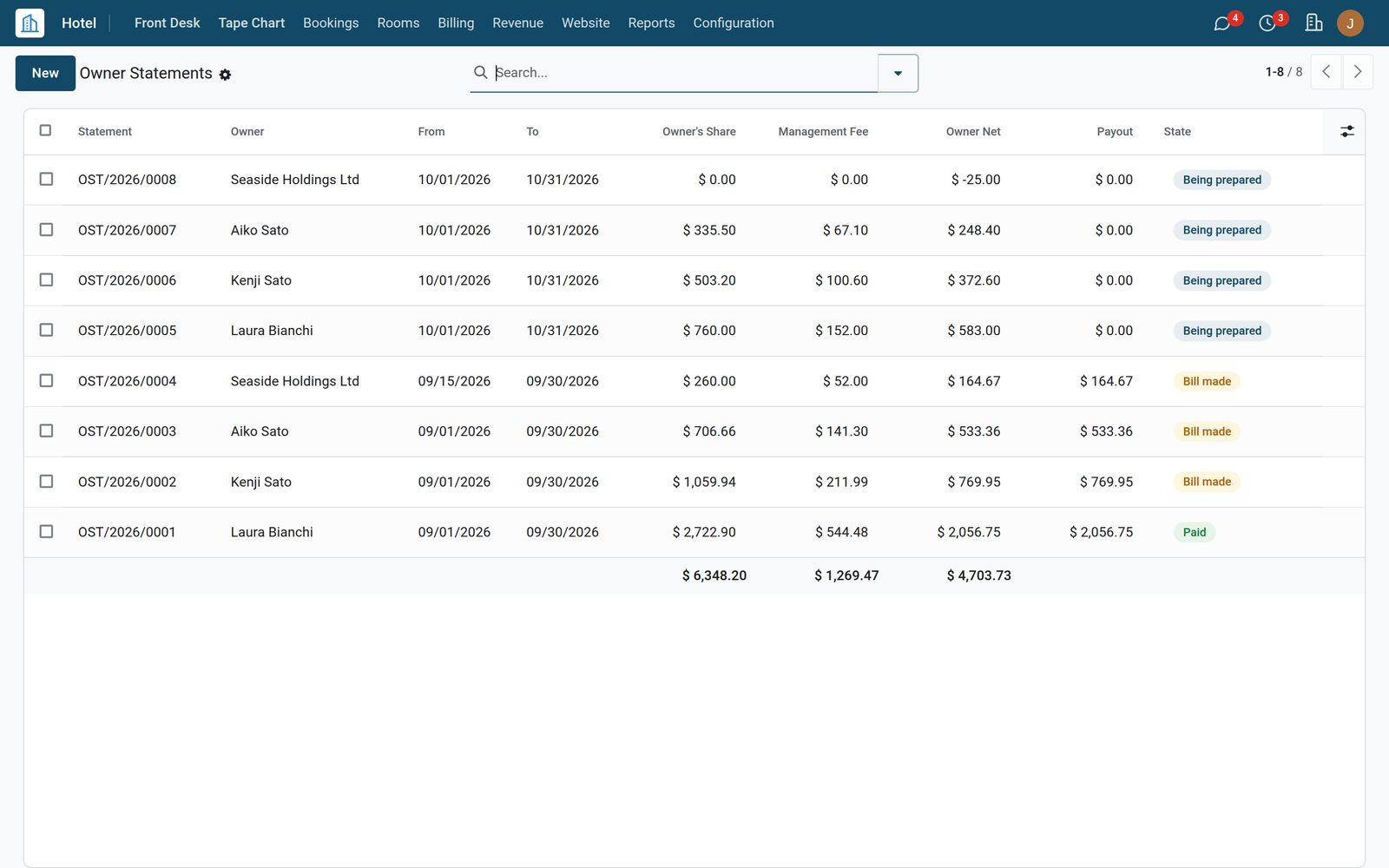
Task: Click the 1-8 / 8 pager counter
Action: pyautogui.click(x=1284, y=72)
